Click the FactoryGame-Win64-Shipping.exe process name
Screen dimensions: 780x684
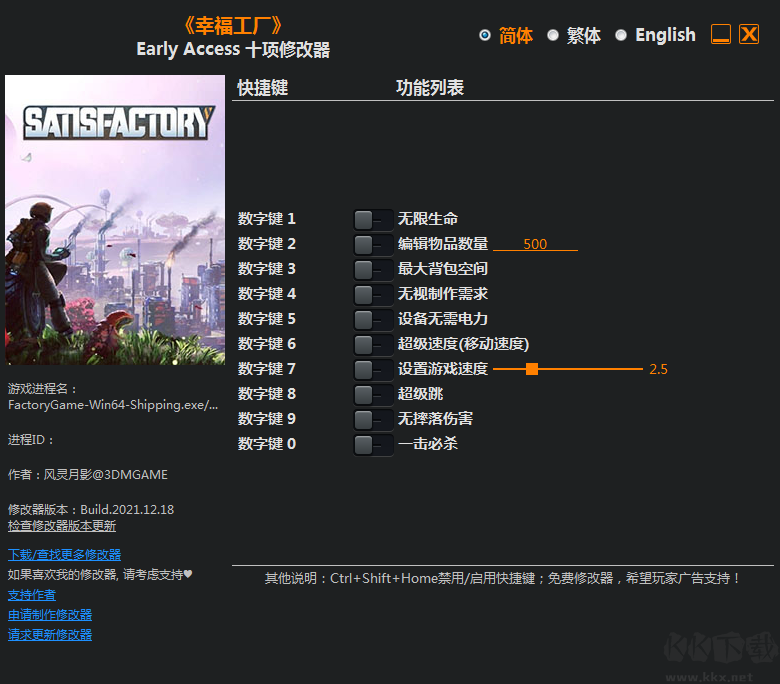pos(113,405)
